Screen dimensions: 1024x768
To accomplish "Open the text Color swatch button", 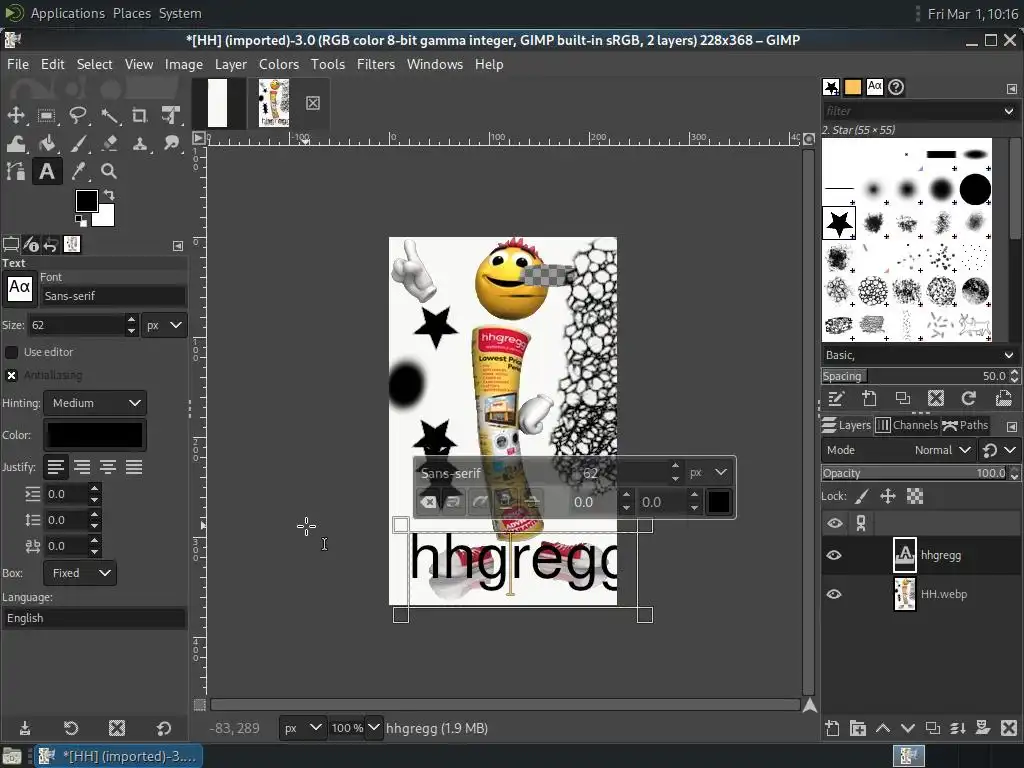I will coord(95,435).
